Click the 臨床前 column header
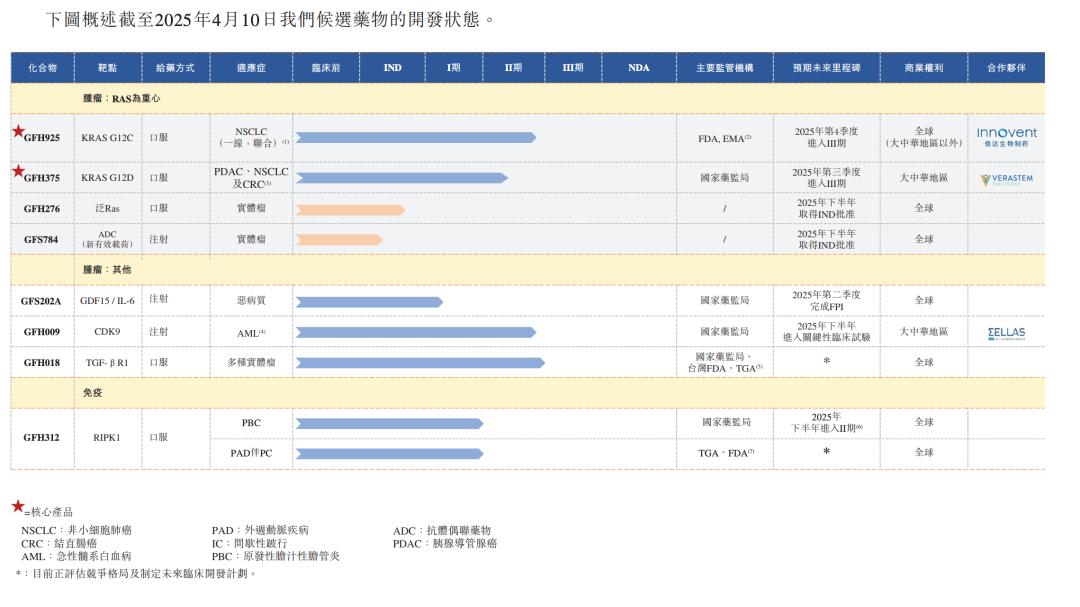This screenshot has width=1080, height=607. click(x=326, y=68)
